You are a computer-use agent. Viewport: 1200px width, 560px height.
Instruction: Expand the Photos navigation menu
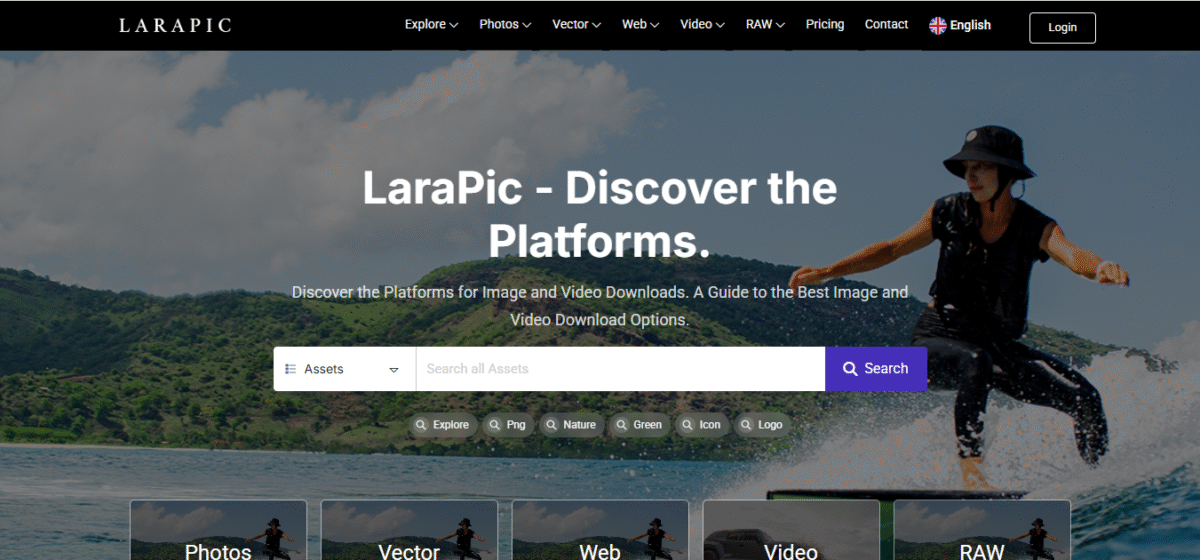505,25
